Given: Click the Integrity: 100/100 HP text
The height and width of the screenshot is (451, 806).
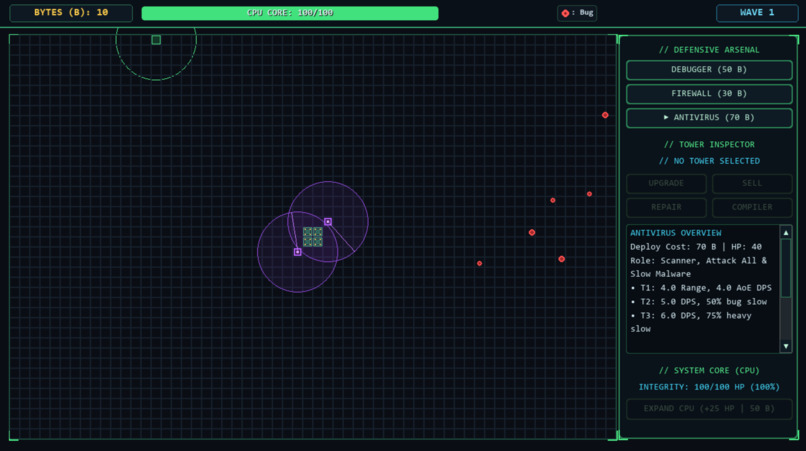Looking at the screenshot, I should 709,387.
